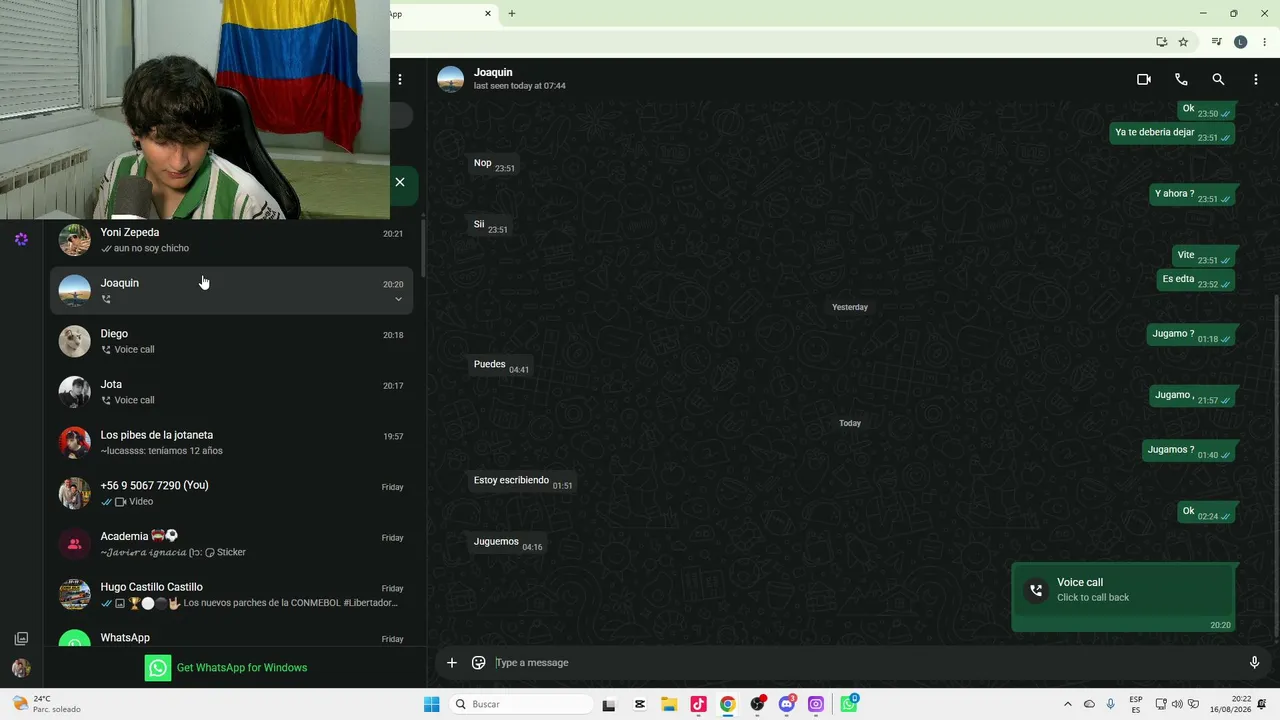Click the 'Ok' message sent at 02:24
The image size is (1280, 720).
[1206, 512]
